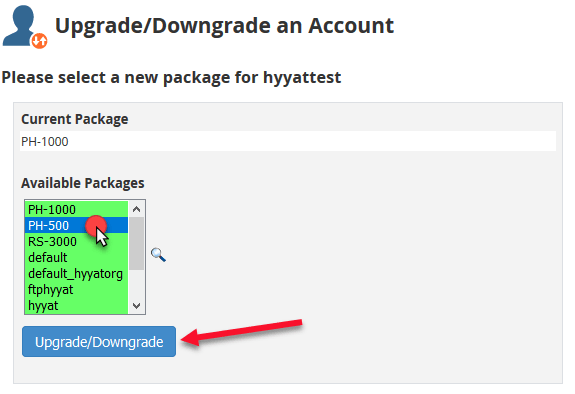Screen dimensions: 575x394
Task: Click the scrollbar track below the thumb
Action: [x=136, y=284]
